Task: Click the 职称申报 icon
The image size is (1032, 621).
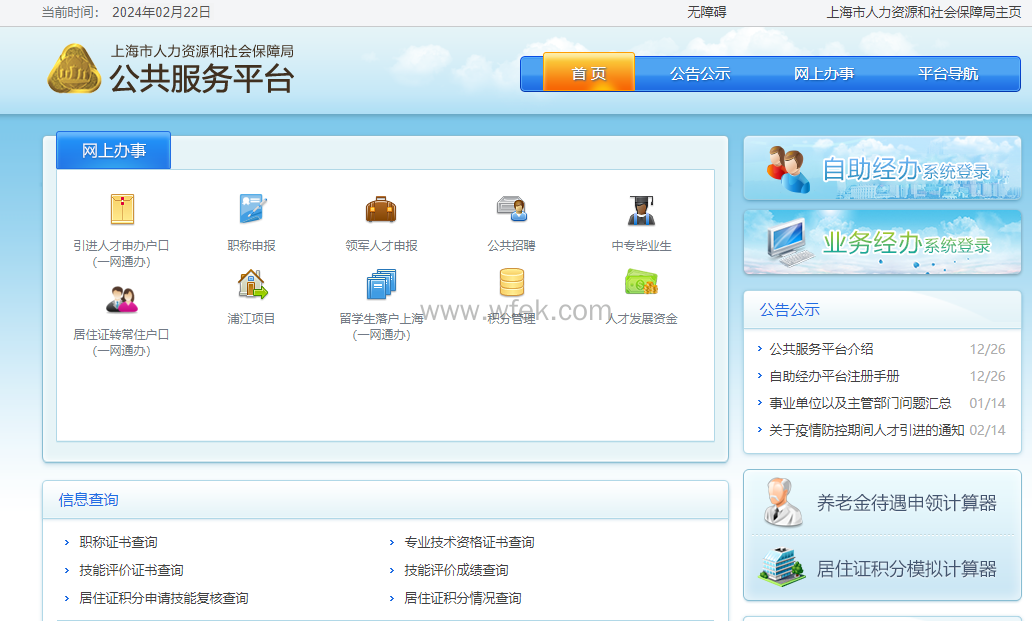Action: click(252, 210)
